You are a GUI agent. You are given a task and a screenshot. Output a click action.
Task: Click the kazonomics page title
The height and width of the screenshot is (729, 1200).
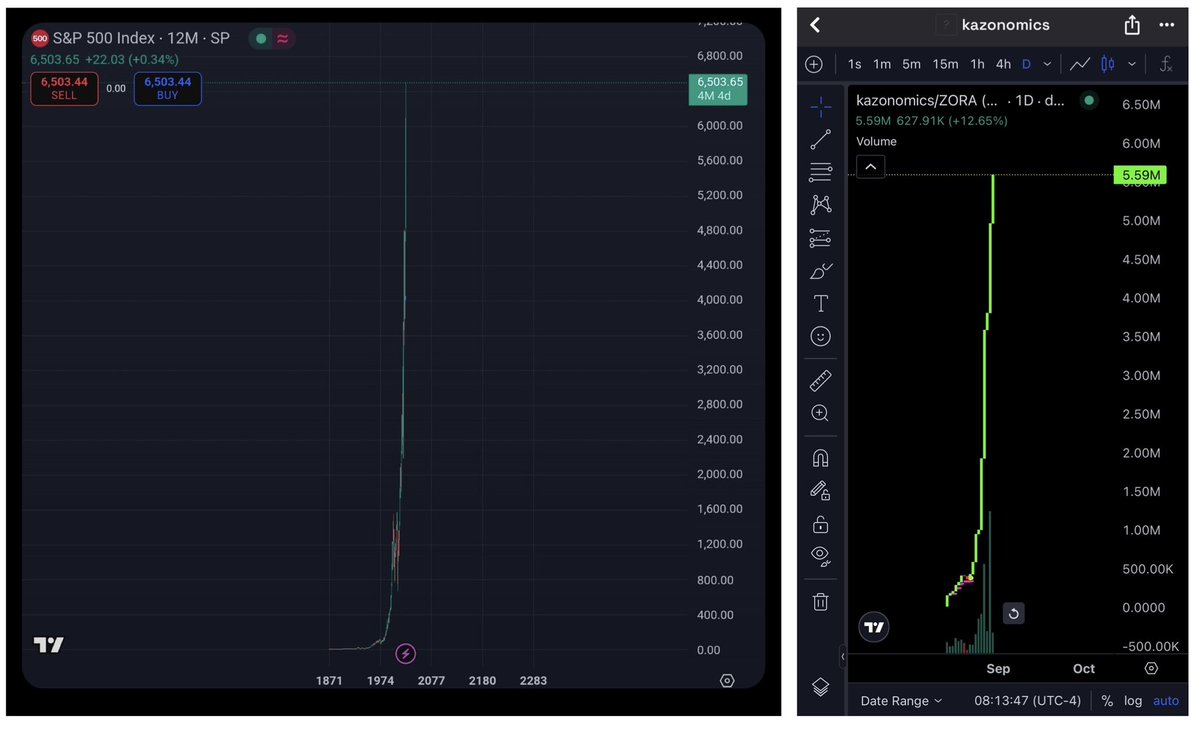(x=1005, y=25)
